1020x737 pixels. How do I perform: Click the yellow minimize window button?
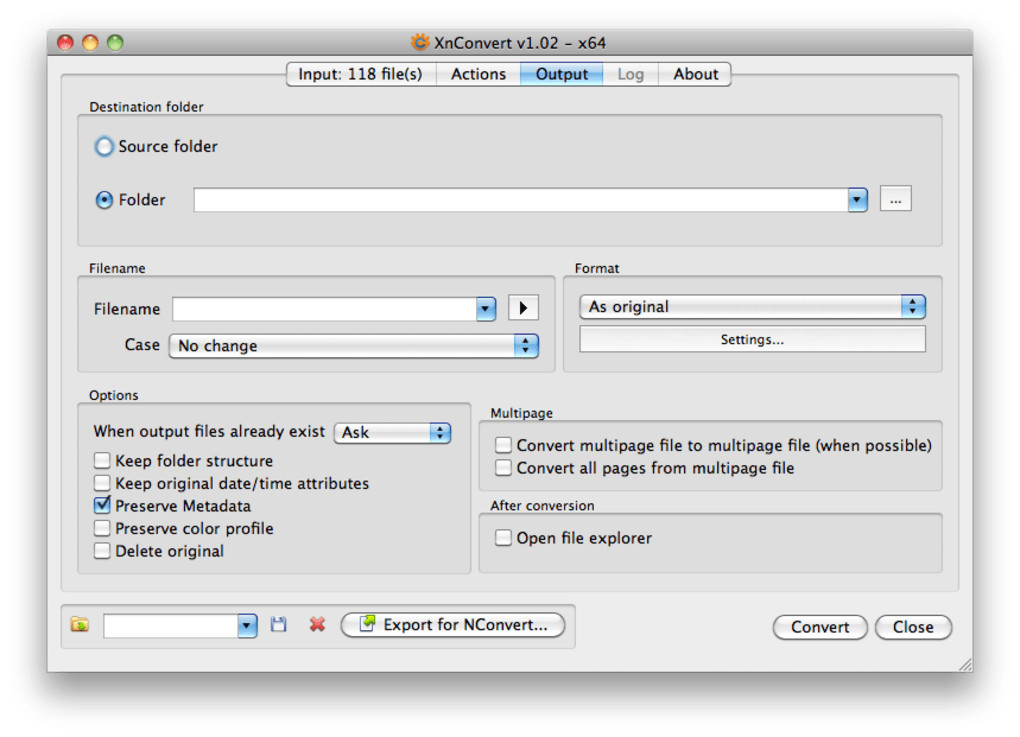click(90, 43)
